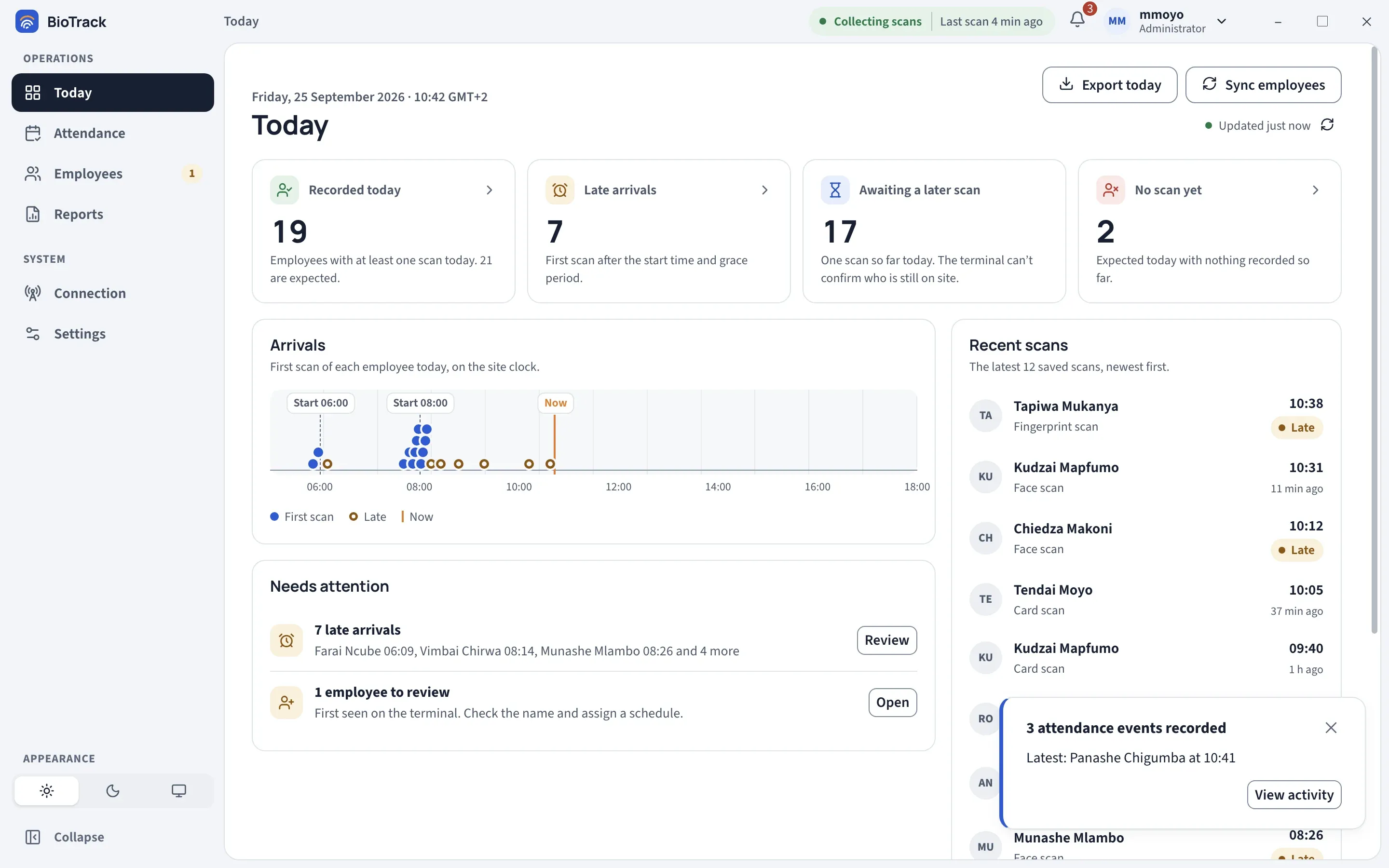The width and height of the screenshot is (1389, 868).
Task: Click the No scan yet person-x icon
Action: point(1111,190)
